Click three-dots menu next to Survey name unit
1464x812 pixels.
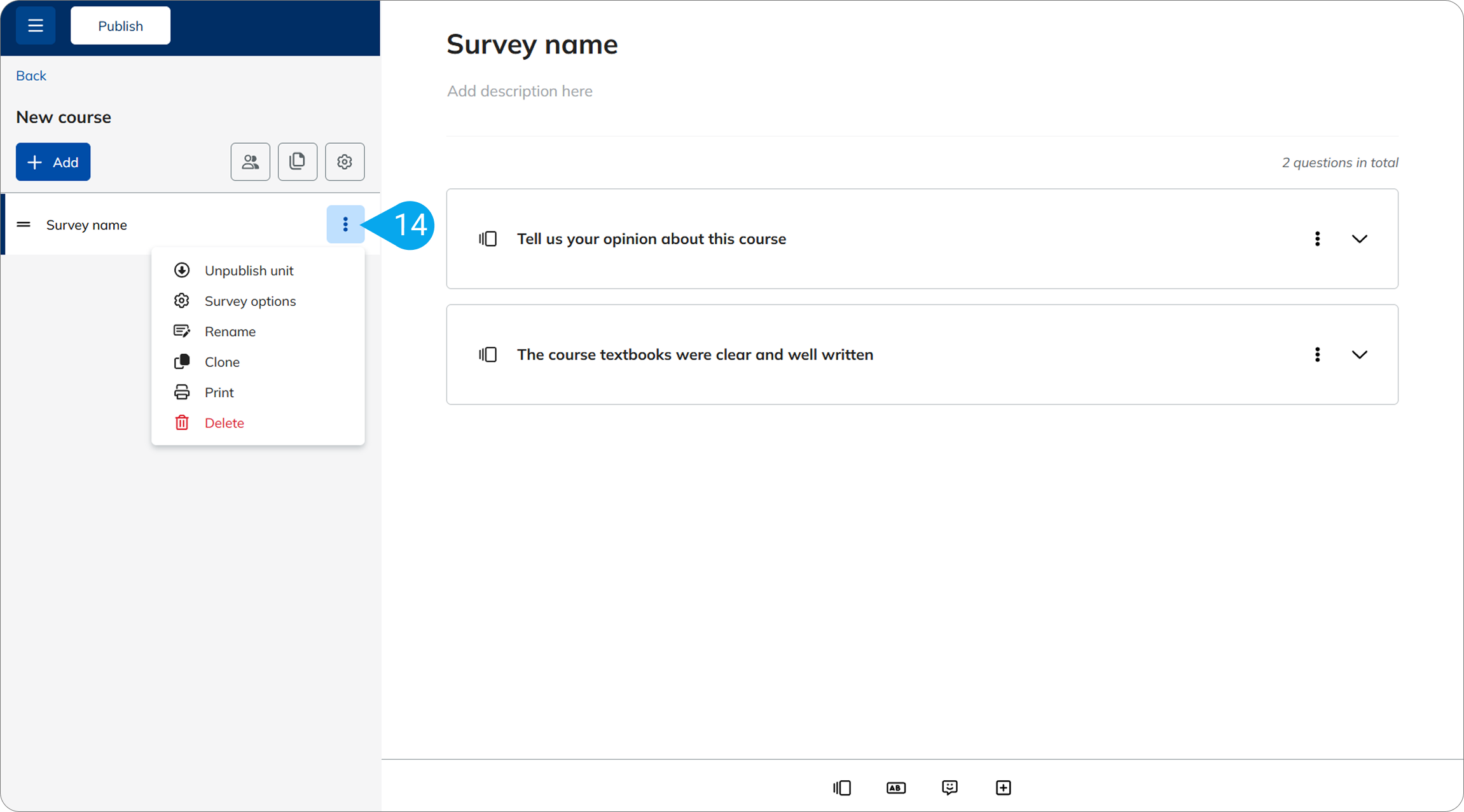[345, 224]
